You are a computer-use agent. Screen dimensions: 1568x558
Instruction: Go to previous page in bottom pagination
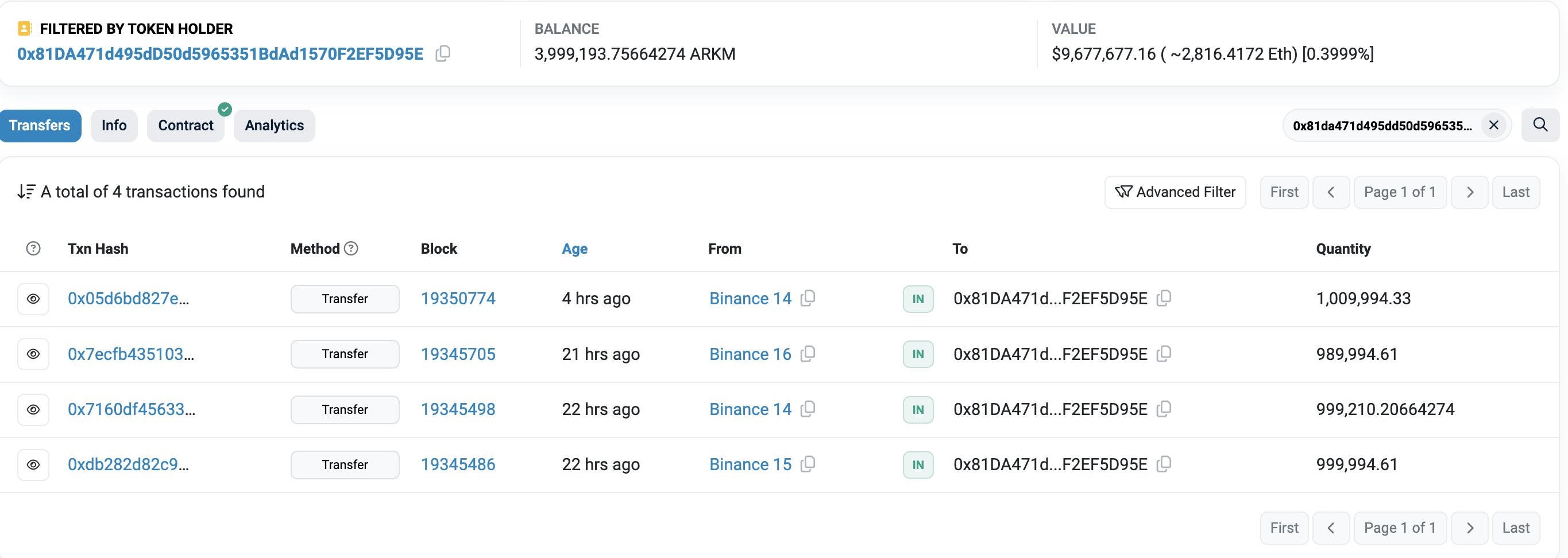click(1331, 528)
